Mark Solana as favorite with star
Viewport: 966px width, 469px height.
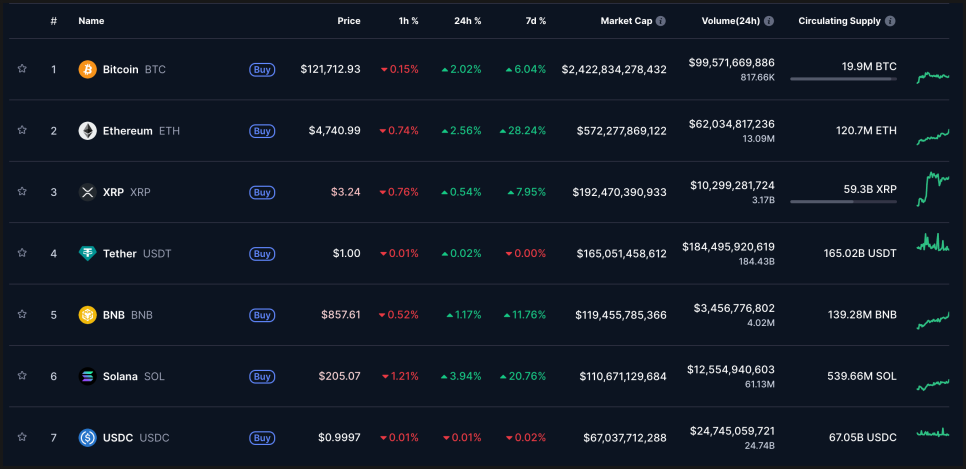tap(22, 375)
